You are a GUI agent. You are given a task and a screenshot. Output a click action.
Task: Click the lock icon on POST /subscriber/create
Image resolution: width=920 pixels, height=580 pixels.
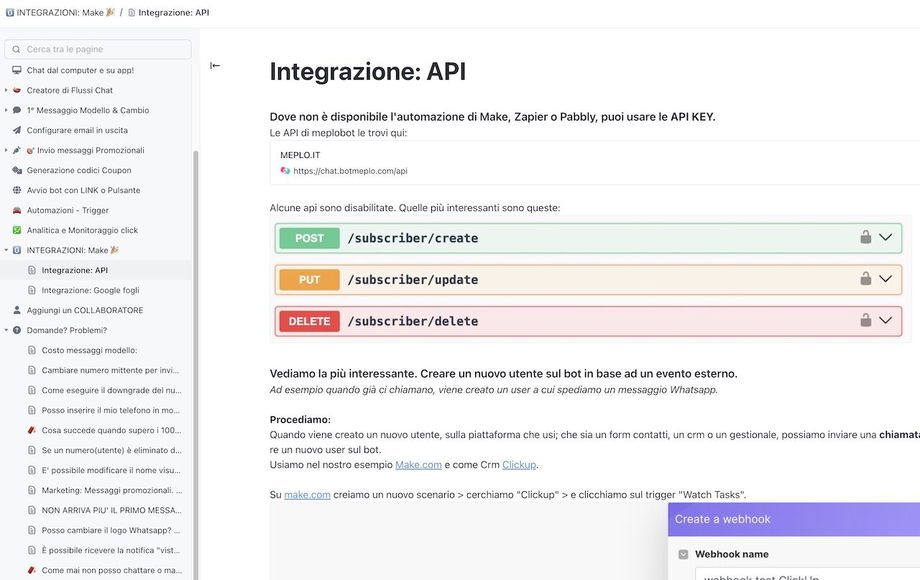point(866,238)
